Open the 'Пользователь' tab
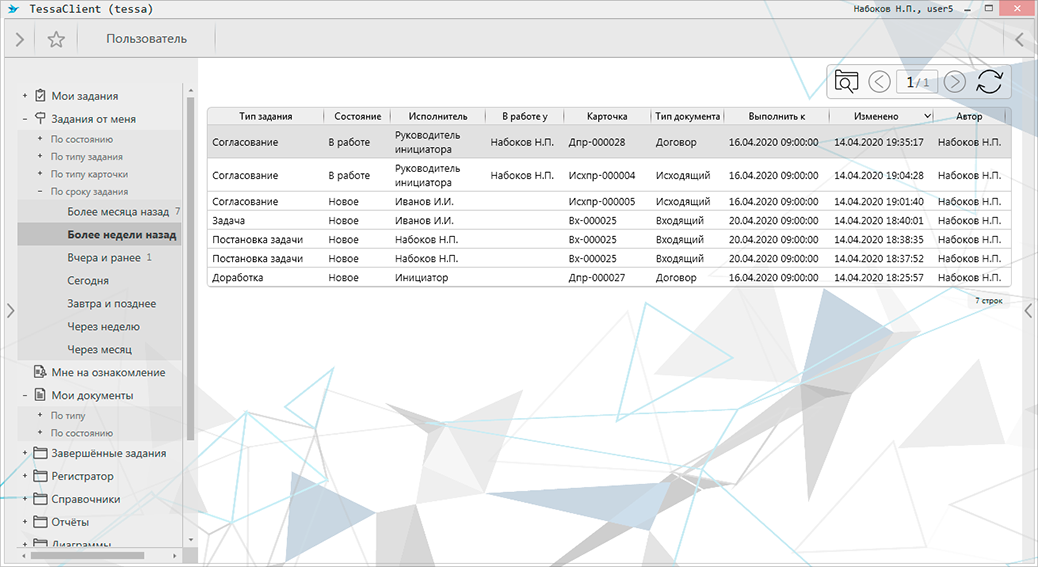 pos(146,40)
